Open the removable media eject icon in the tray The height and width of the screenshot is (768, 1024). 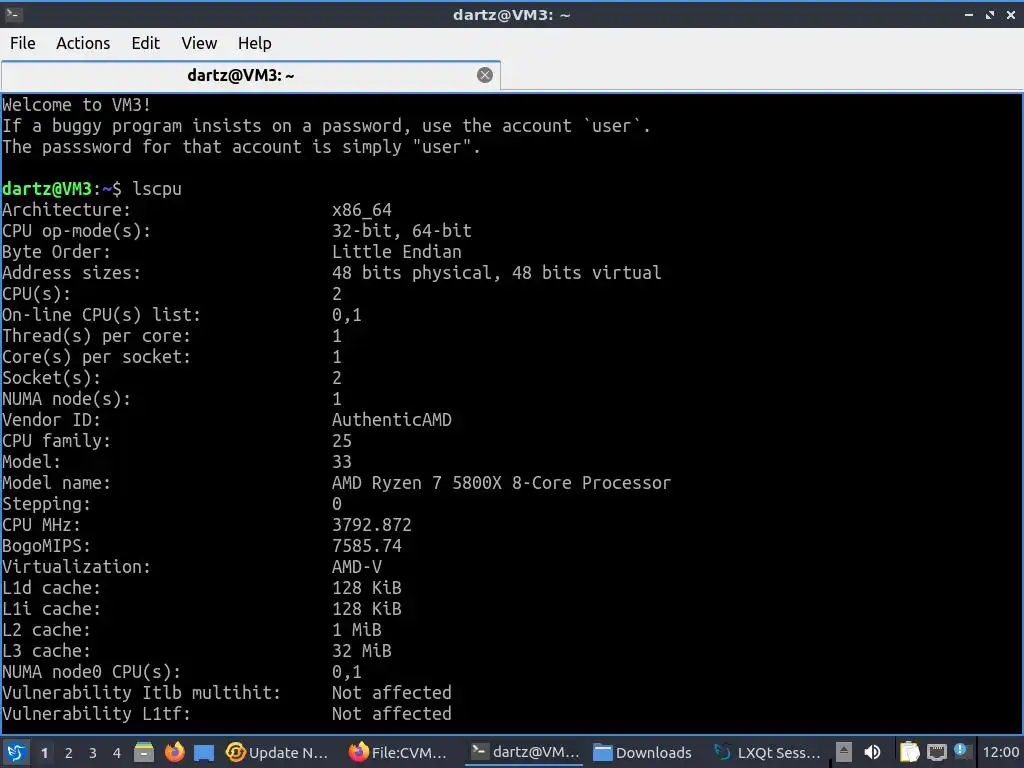[844, 752]
